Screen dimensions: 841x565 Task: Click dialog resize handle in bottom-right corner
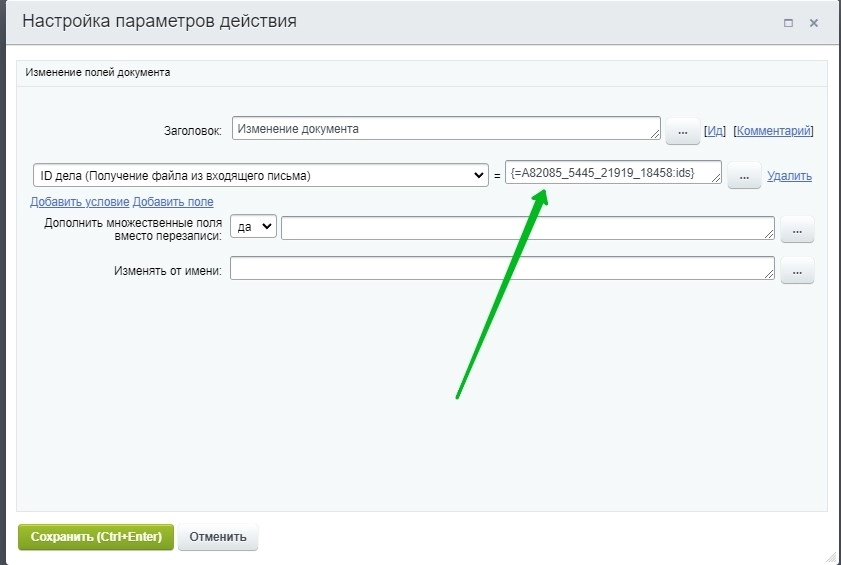tap(831, 555)
